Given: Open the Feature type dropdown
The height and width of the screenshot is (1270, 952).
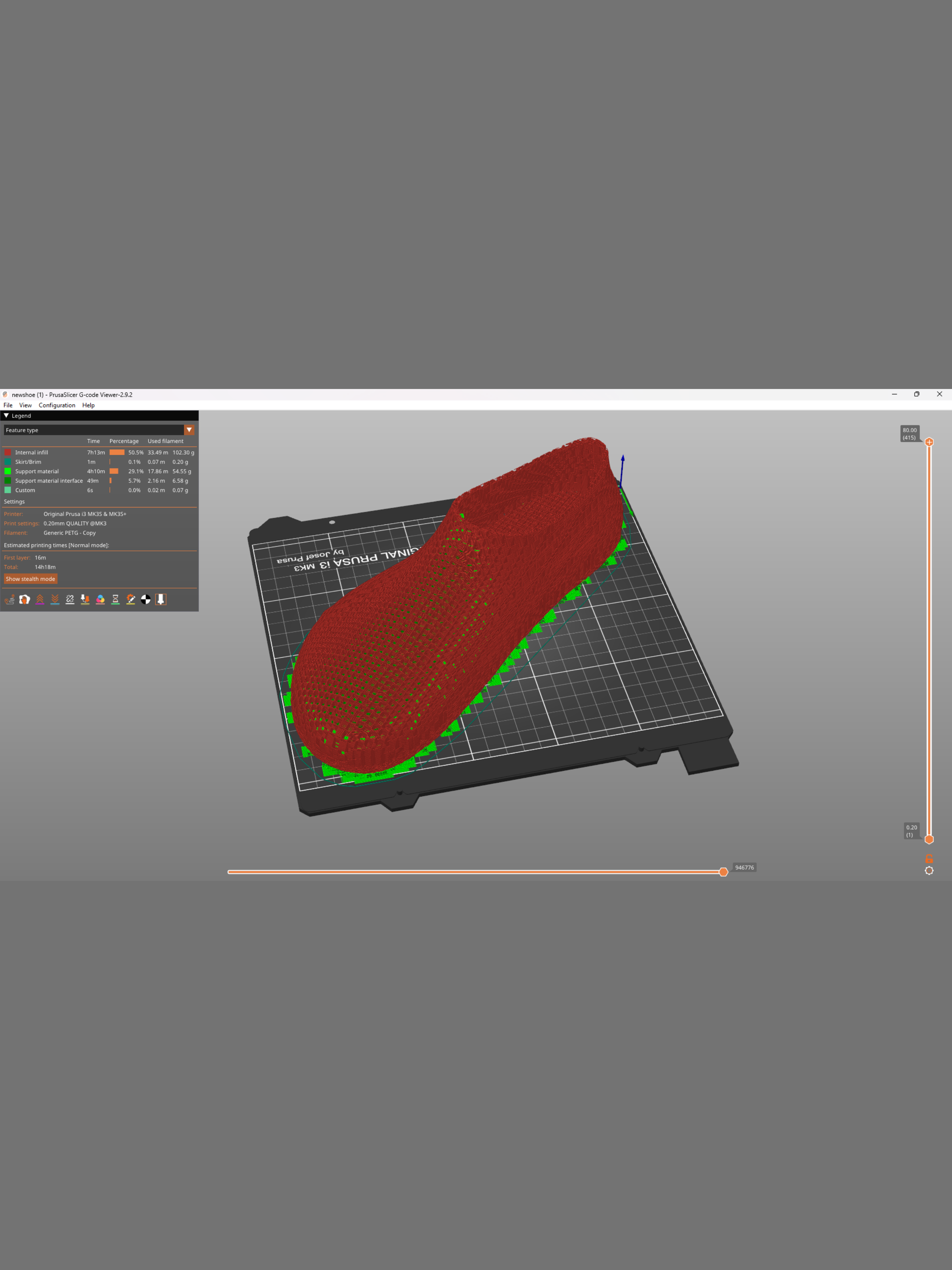Looking at the screenshot, I should point(189,430).
